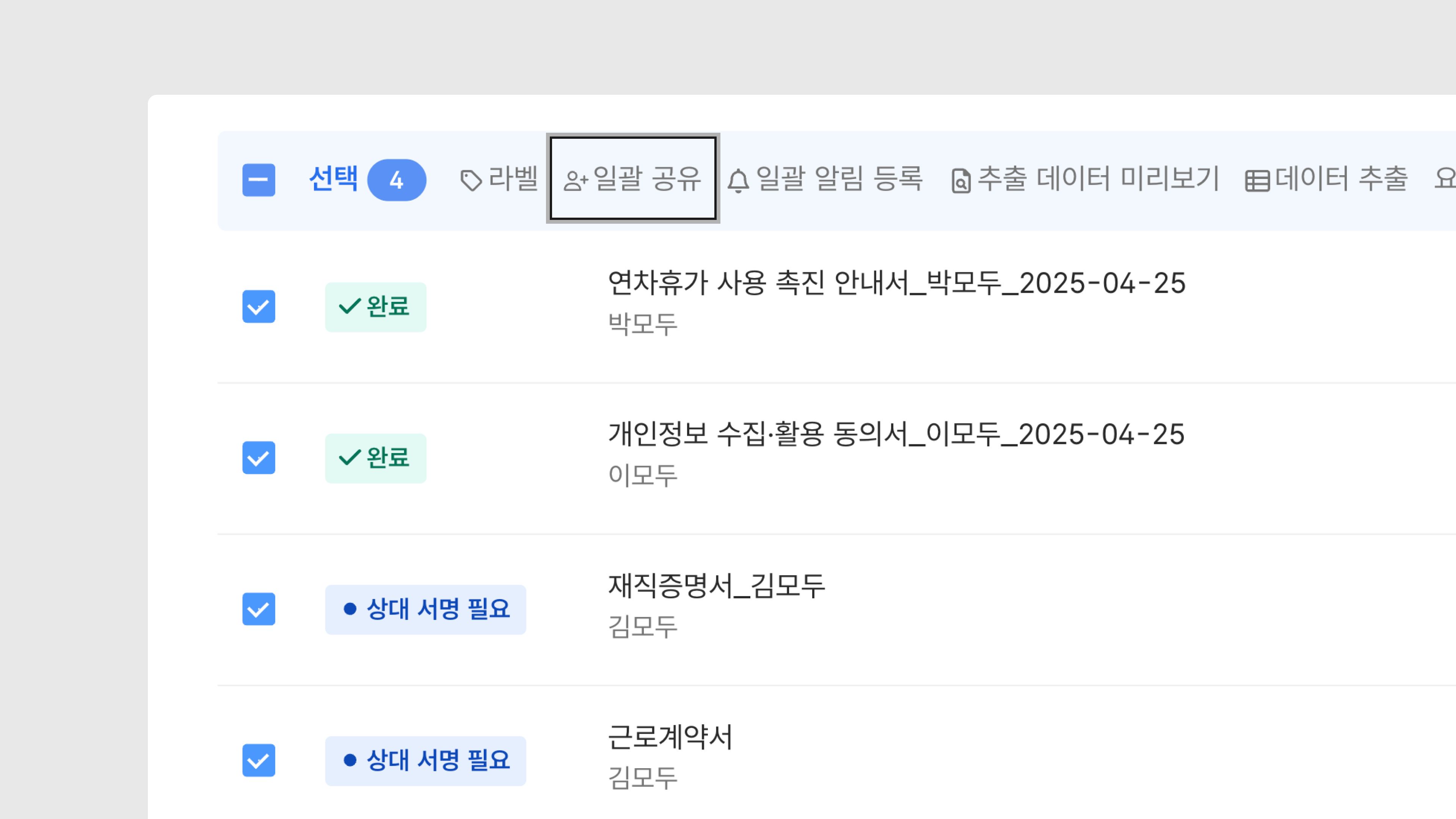Click the 추출 데이터 미리보기 toolbar text
This screenshot has width=1456, height=819.
click(x=1098, y=179)
